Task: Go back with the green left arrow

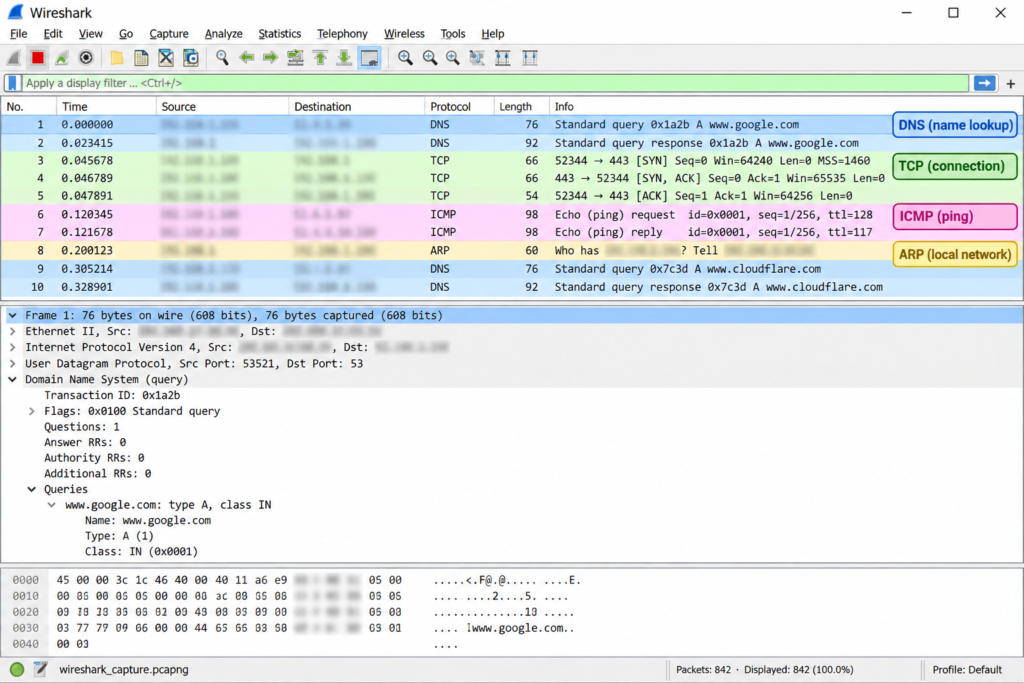Action: click(246, 58)
